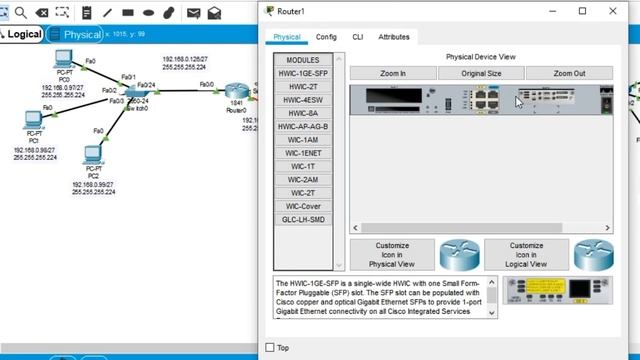Click PC0 computer icon in workspace
The width and height of the screenshot is (640, 360).
(64, 59)
